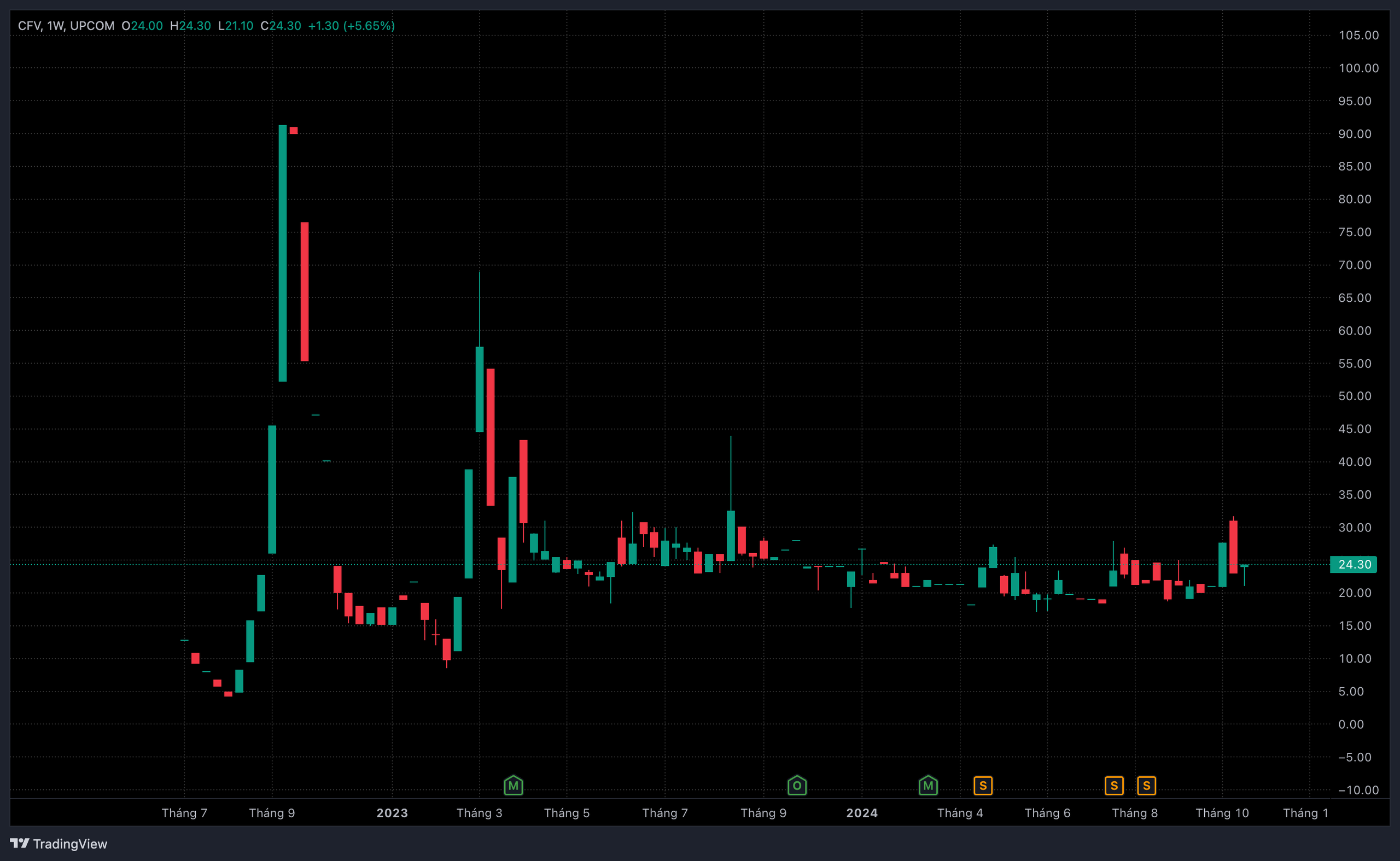
Task: Click the 0.00 price axis label
Action: pyautogui.click(x=1351, y=724)
